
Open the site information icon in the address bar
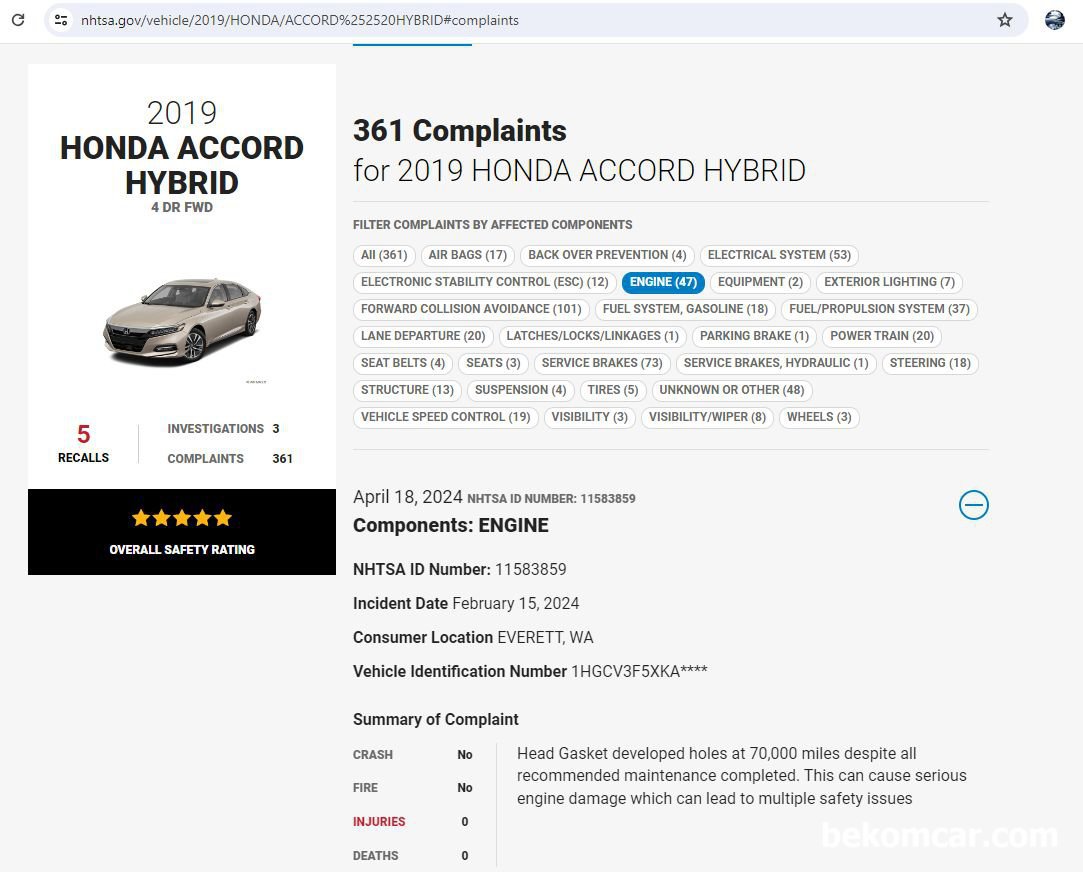point(61,20)
